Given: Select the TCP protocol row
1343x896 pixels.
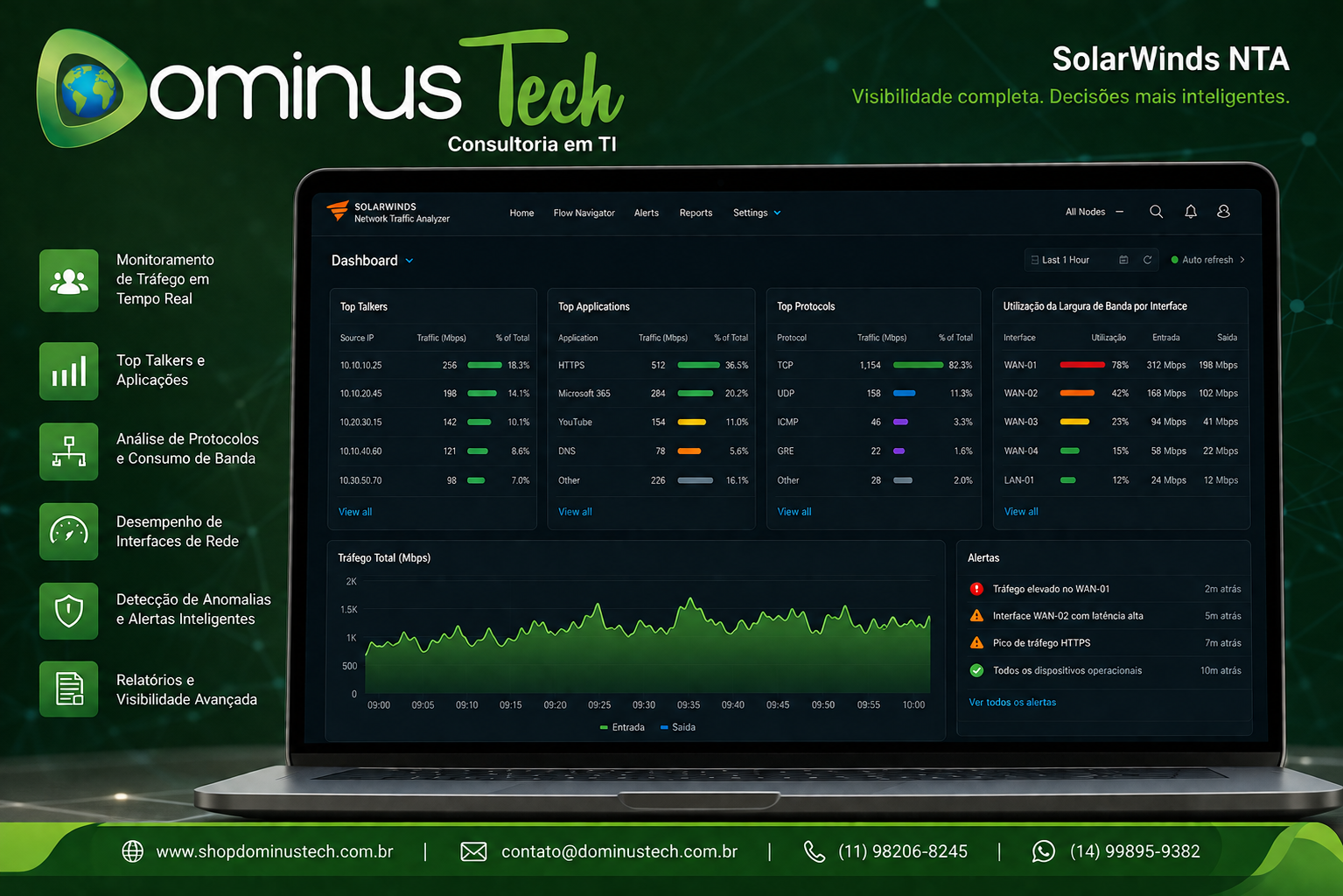Looking at the screenshot, I should (874, 365).
